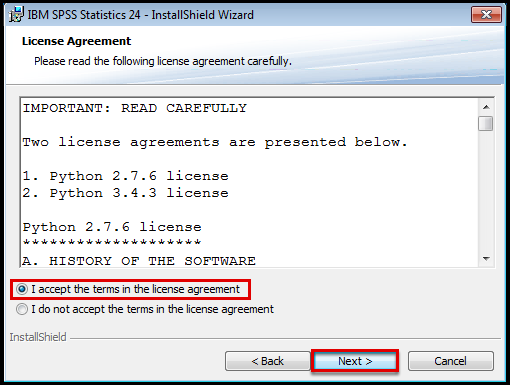Click the "2. Python 3.4.3 license" list entry
Viewport: 510px width, 385px height.
click(x=125, y=193)
